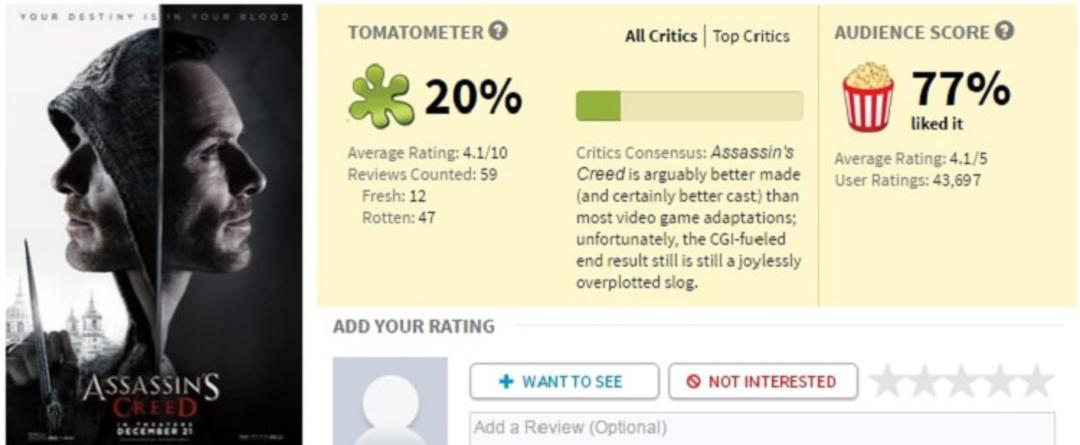Click the red prohibited icon on Not Interested
Image resolution: width=1080 pixels, height=445 pixels.
694,382
